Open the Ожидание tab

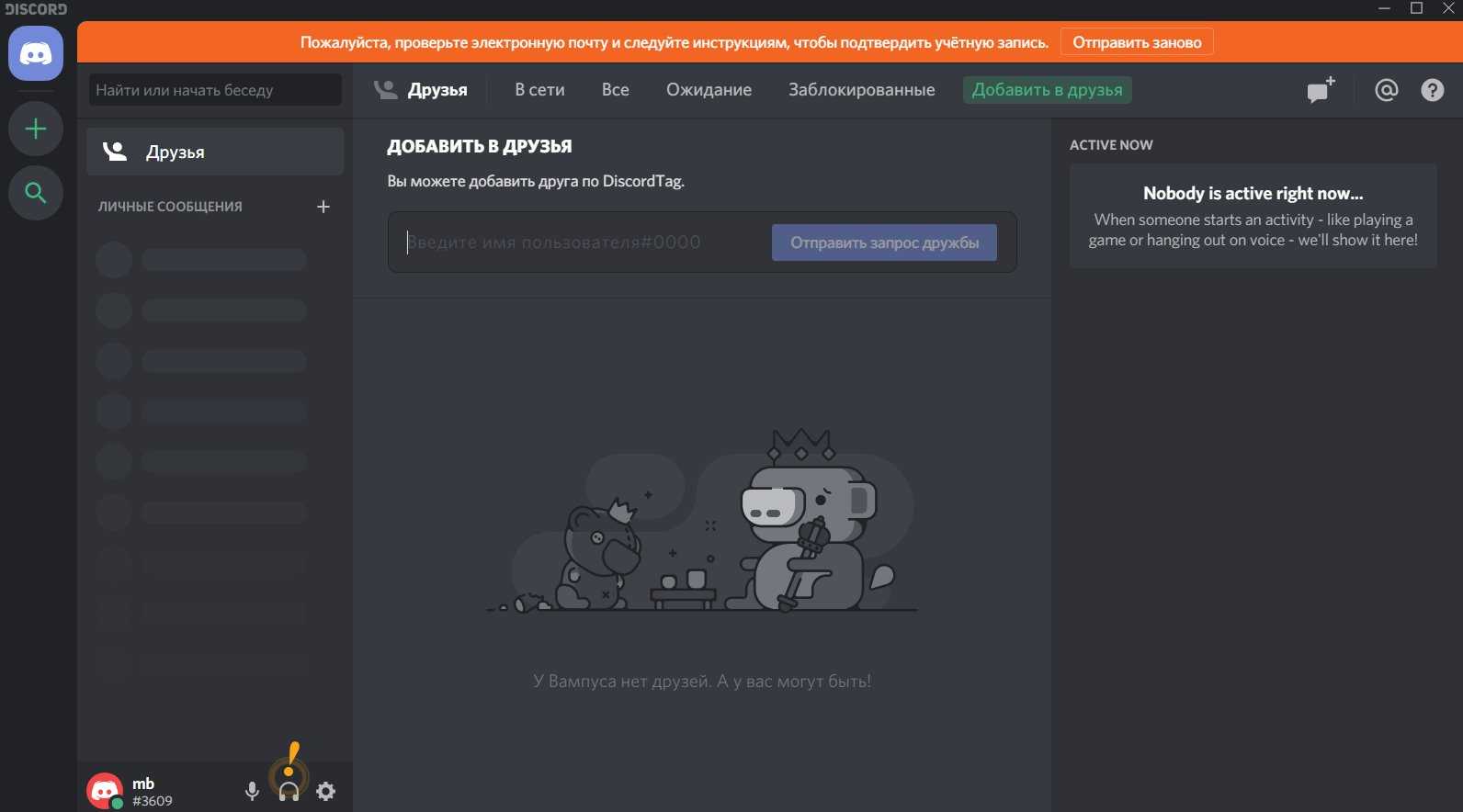pos(709,90)
